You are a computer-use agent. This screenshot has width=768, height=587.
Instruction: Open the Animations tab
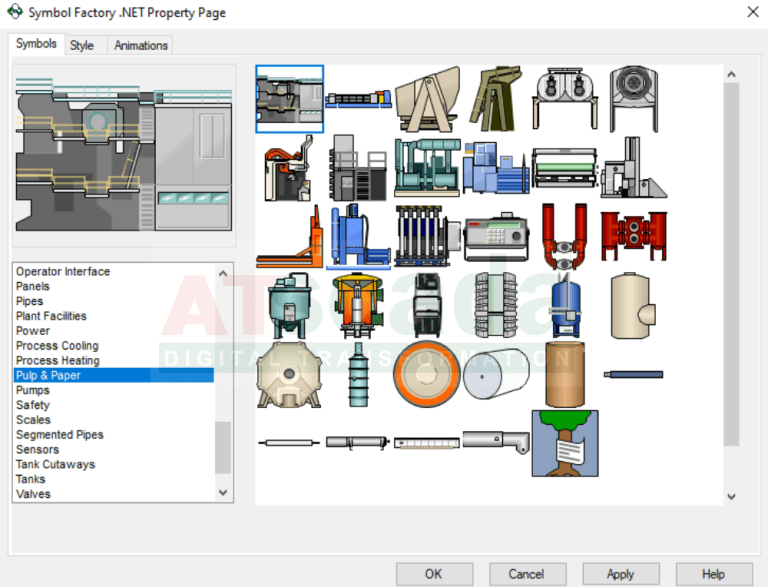click(141, 45)
